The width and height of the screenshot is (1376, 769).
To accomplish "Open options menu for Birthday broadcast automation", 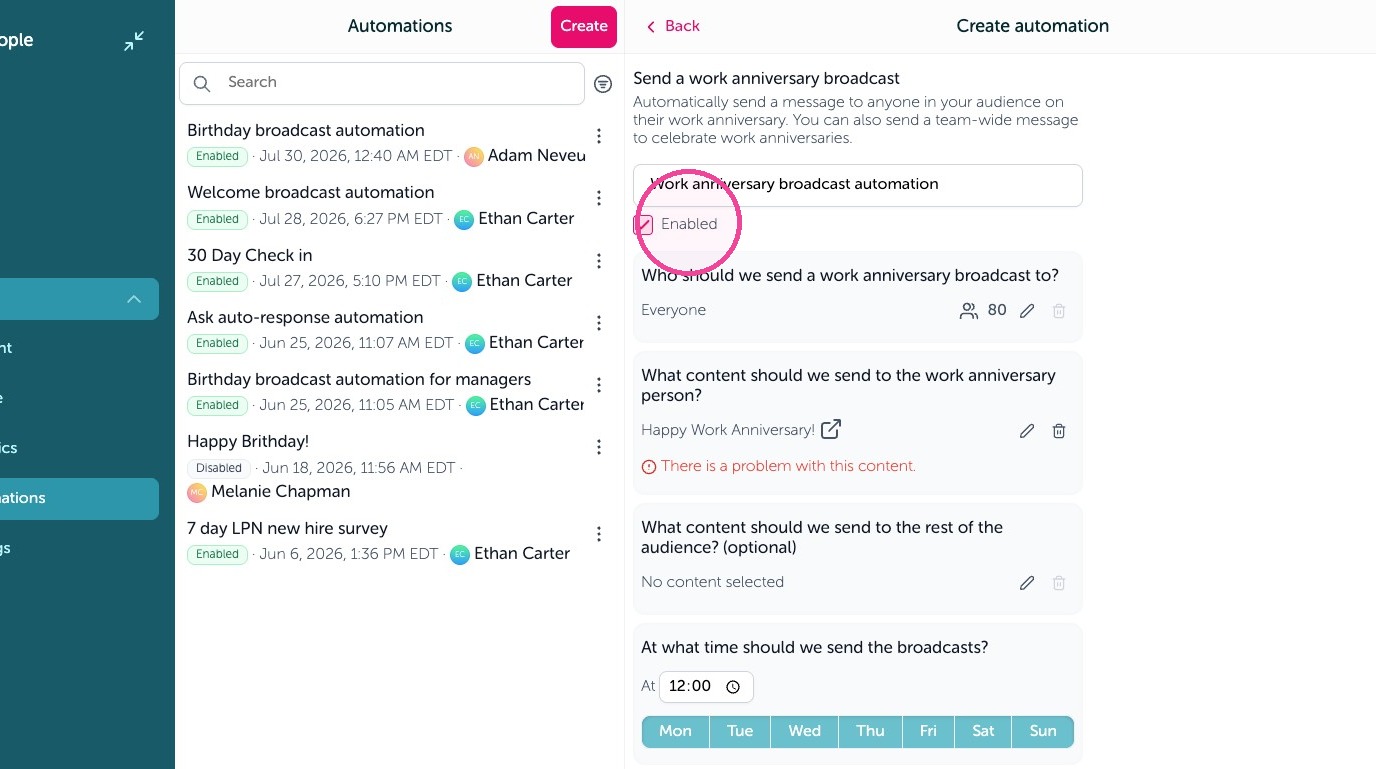I will click(x=599, y=136).
